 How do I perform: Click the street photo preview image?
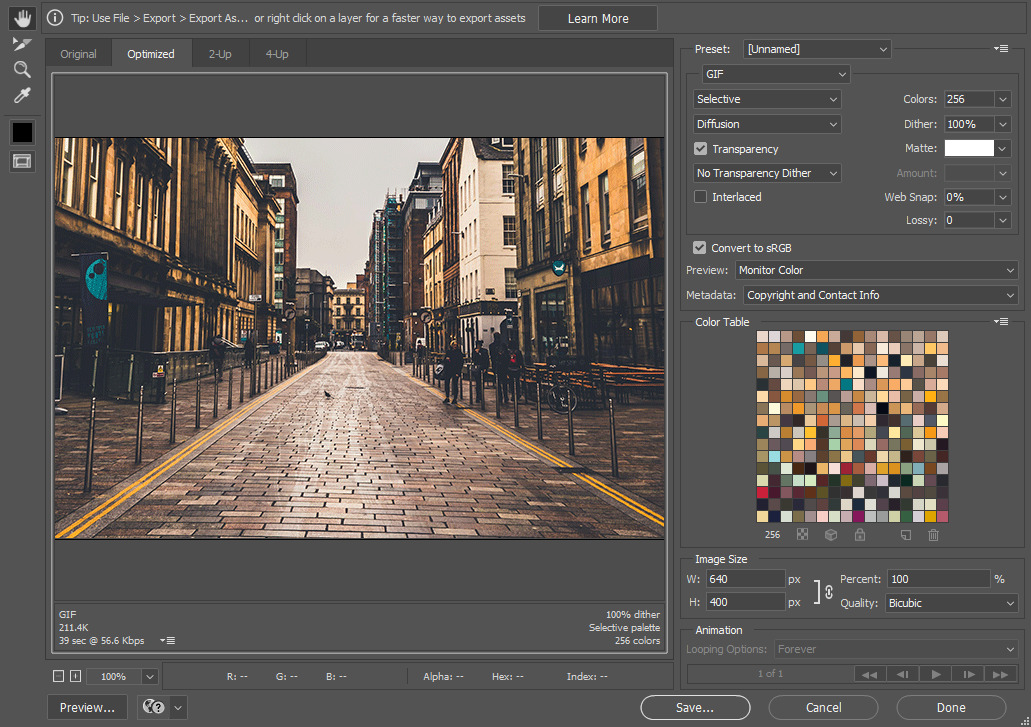[x=359, y=338]
